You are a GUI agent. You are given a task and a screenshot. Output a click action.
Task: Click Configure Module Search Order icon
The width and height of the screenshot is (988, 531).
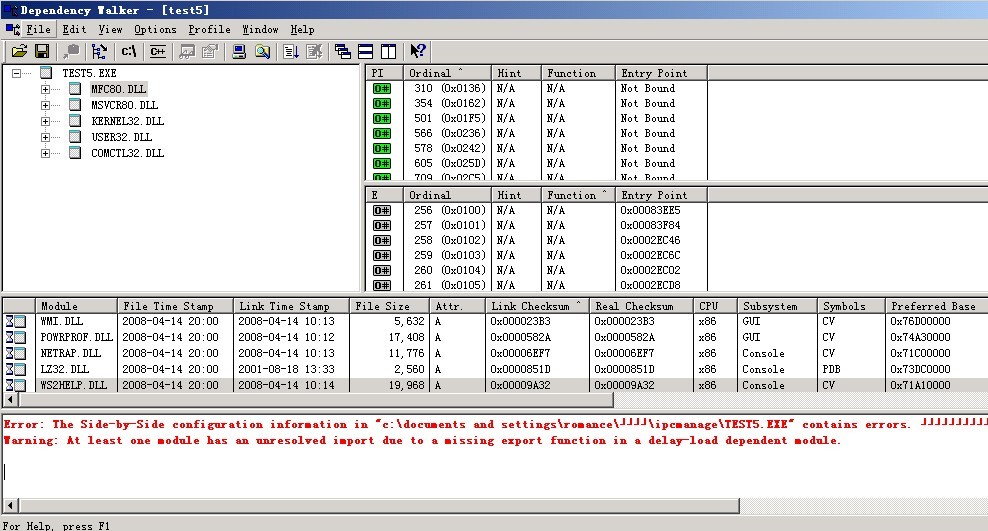click(262, 51)
